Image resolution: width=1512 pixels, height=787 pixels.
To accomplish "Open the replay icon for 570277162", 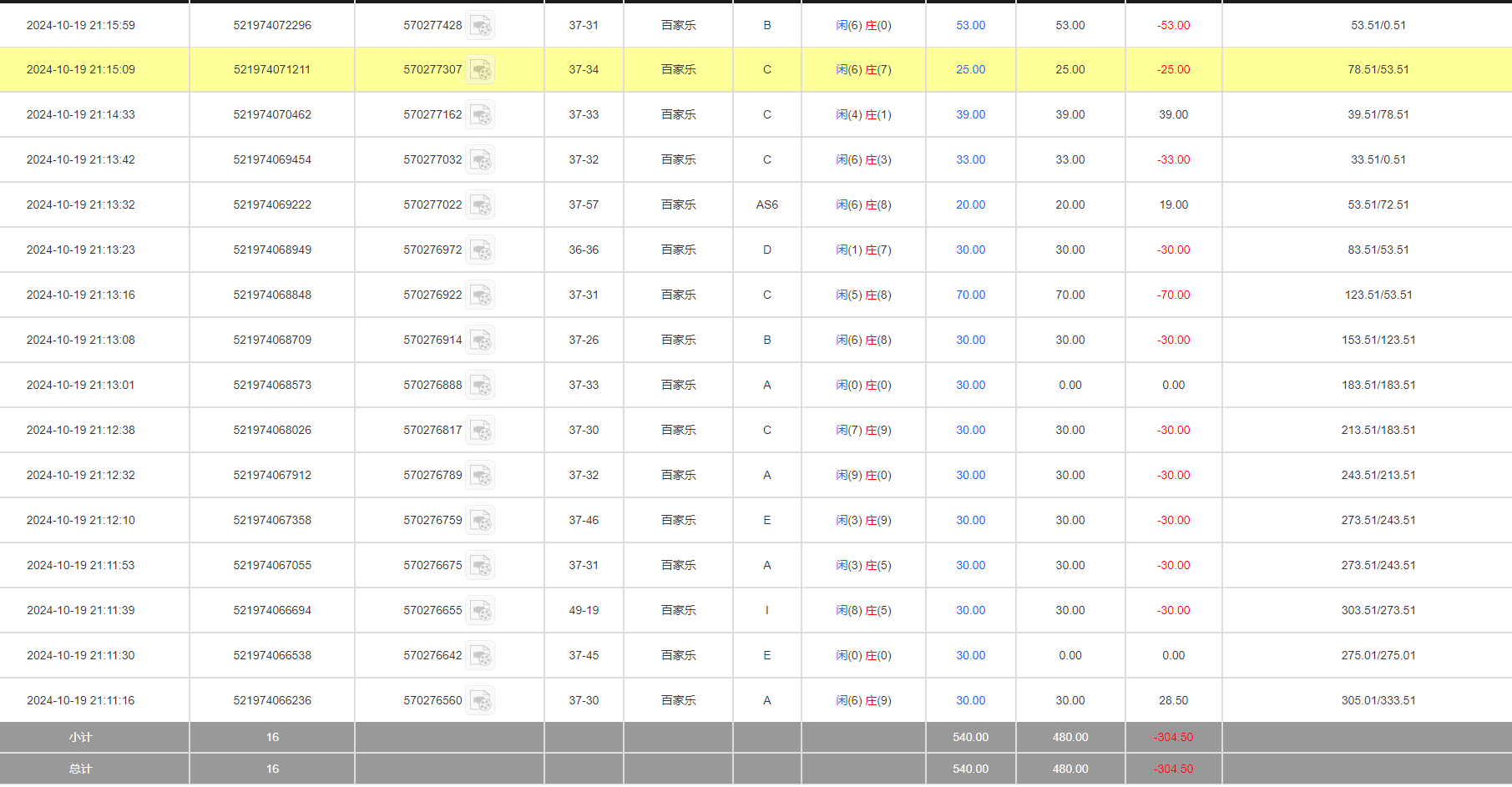I will click(480, 115).
